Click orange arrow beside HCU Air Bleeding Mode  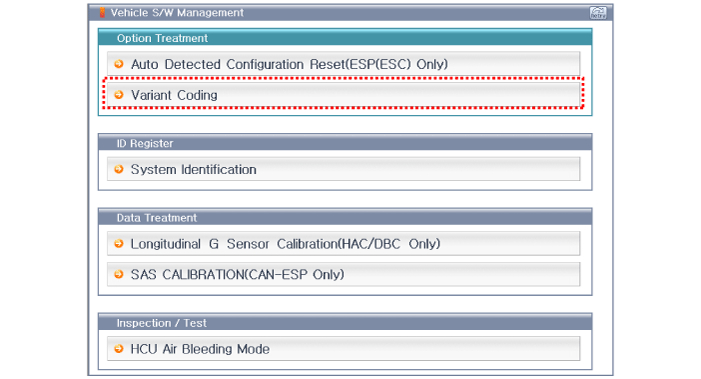tap(118, 349)
